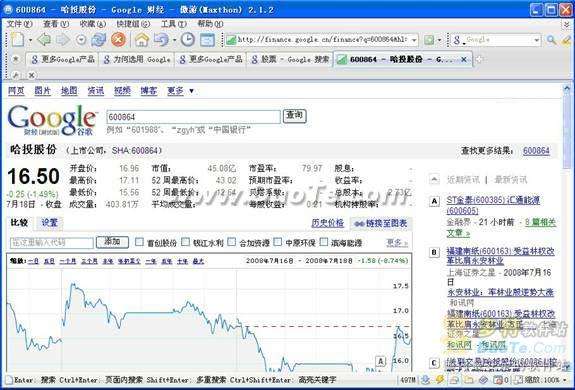This screenshot has height=390, width=575.
Task: Open the 图片 link in Google navigation
Action: pyautogui.click(x=43, y=91)
